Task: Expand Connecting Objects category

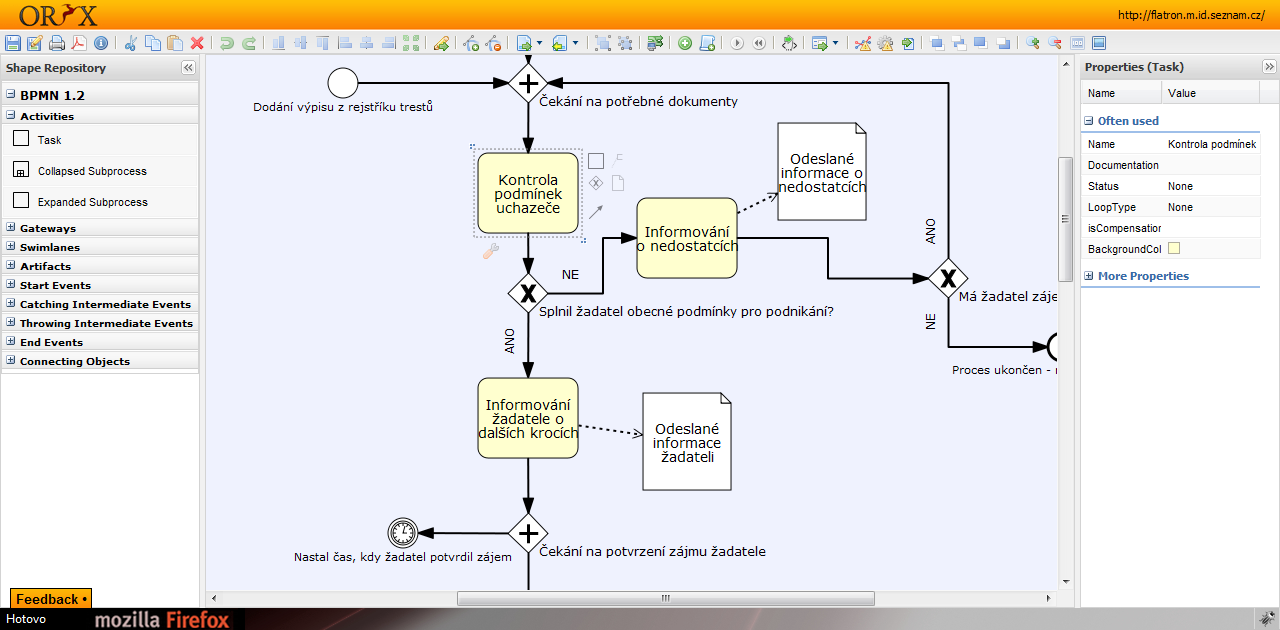Action: point(11,361)
